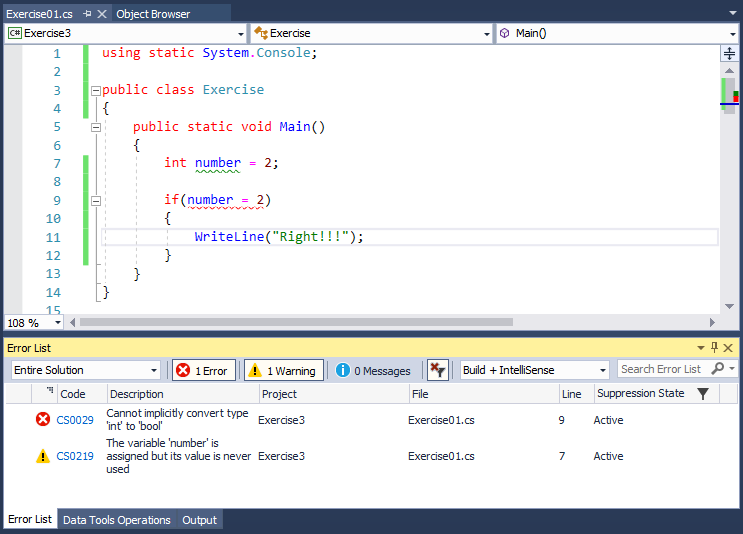Click the C# project icon by Exercise3

[15, 33]
